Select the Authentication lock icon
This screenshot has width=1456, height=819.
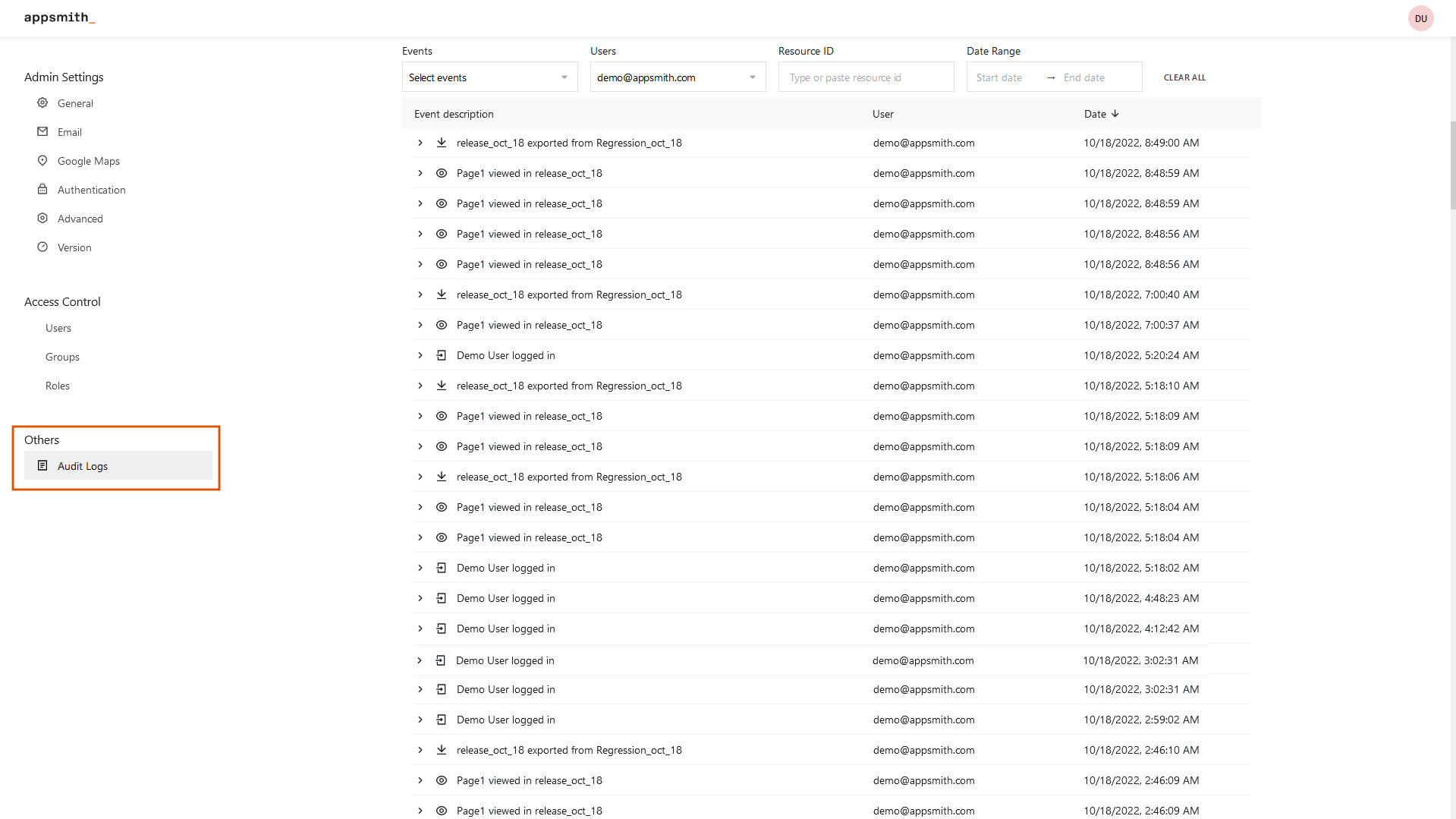click(x=42, y=189)
